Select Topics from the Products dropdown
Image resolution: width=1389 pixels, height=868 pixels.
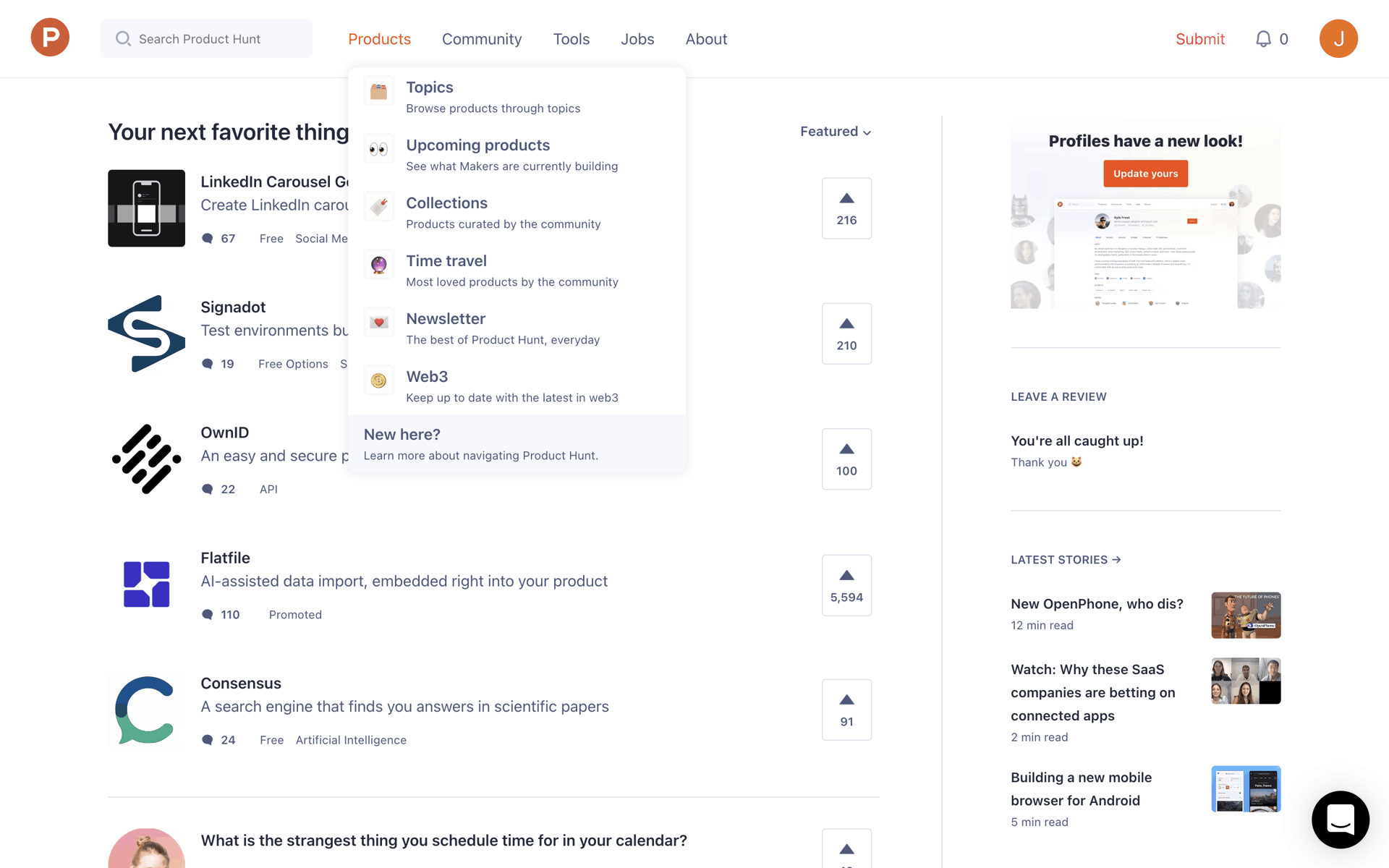coord(517,97)
